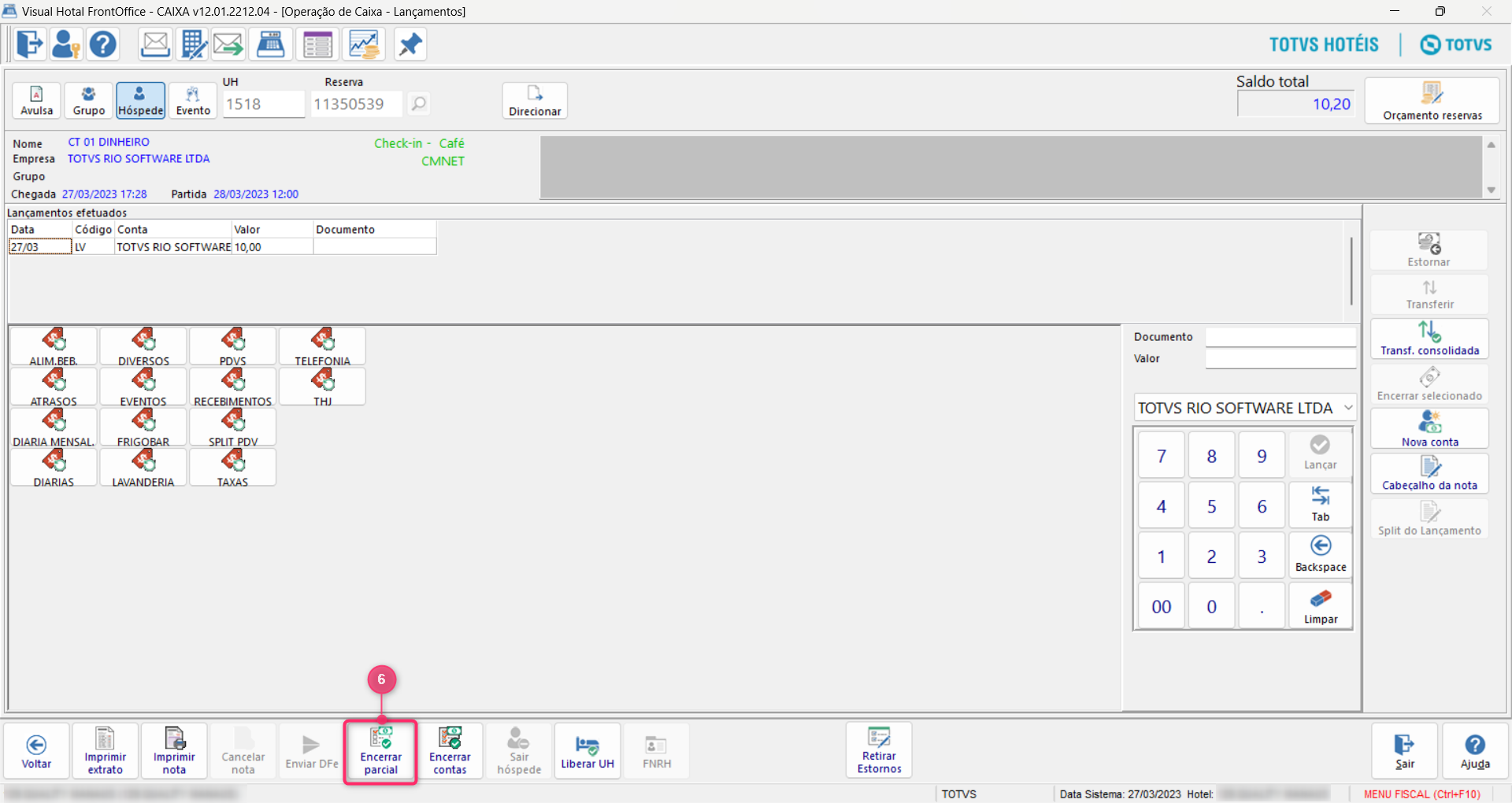Select the TELEFONIA charge category

coord(323,346)
